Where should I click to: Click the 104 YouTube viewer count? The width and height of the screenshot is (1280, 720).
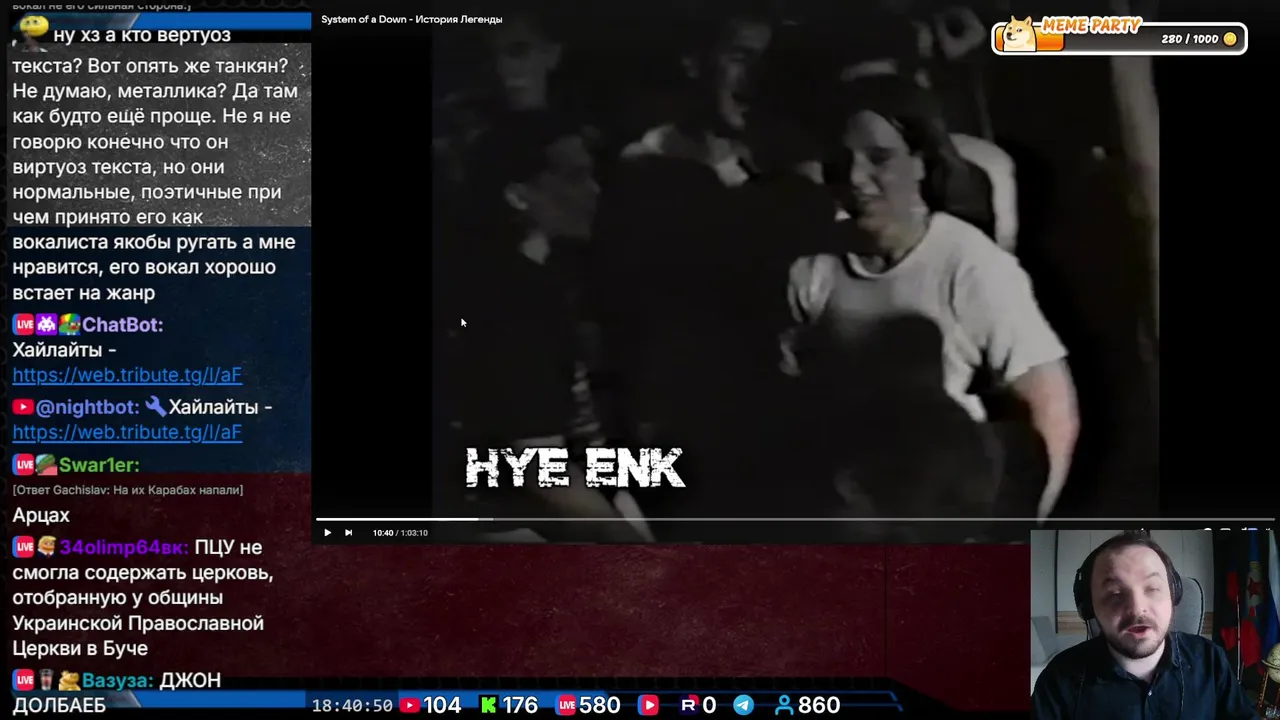tap(442, 705)
